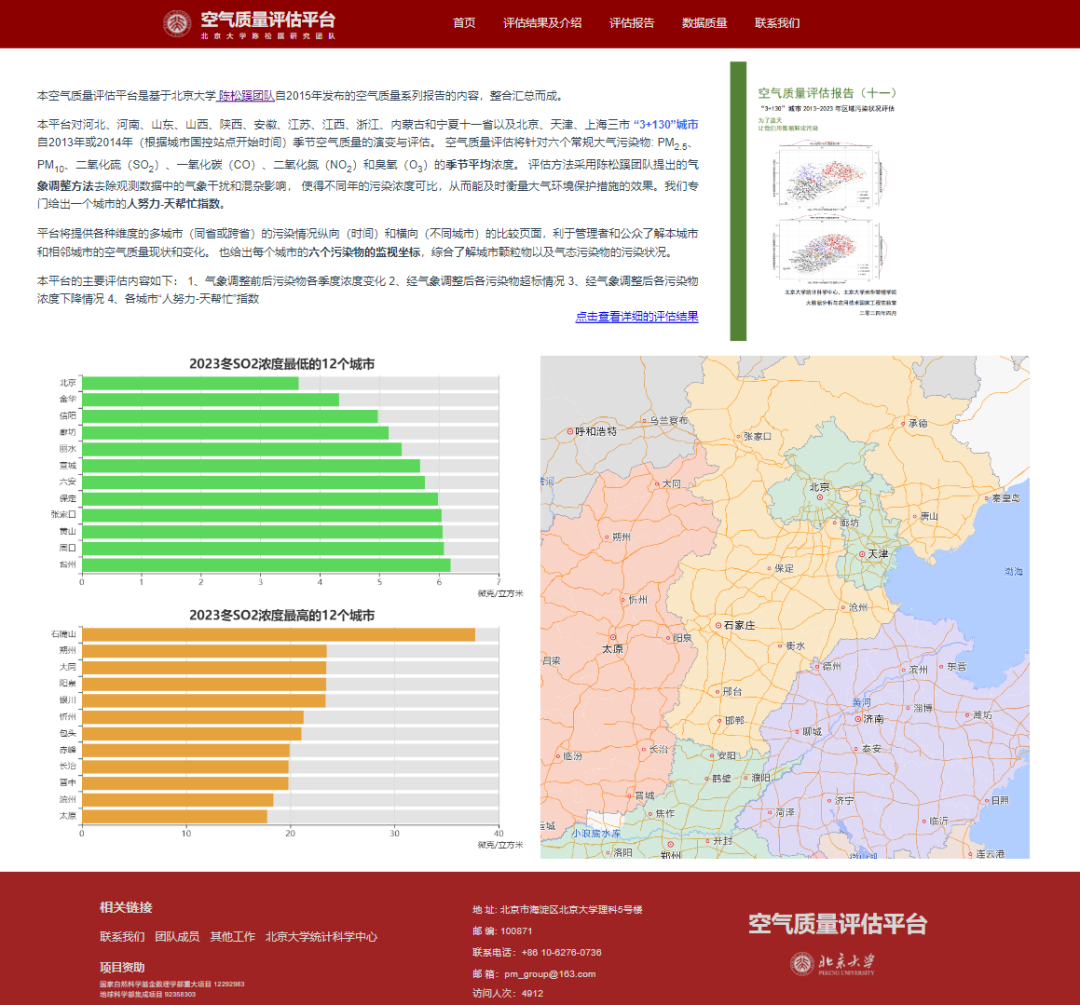Click the 太原 city marker on map
Screen dimensions: 1080x1005
point(612,637)
